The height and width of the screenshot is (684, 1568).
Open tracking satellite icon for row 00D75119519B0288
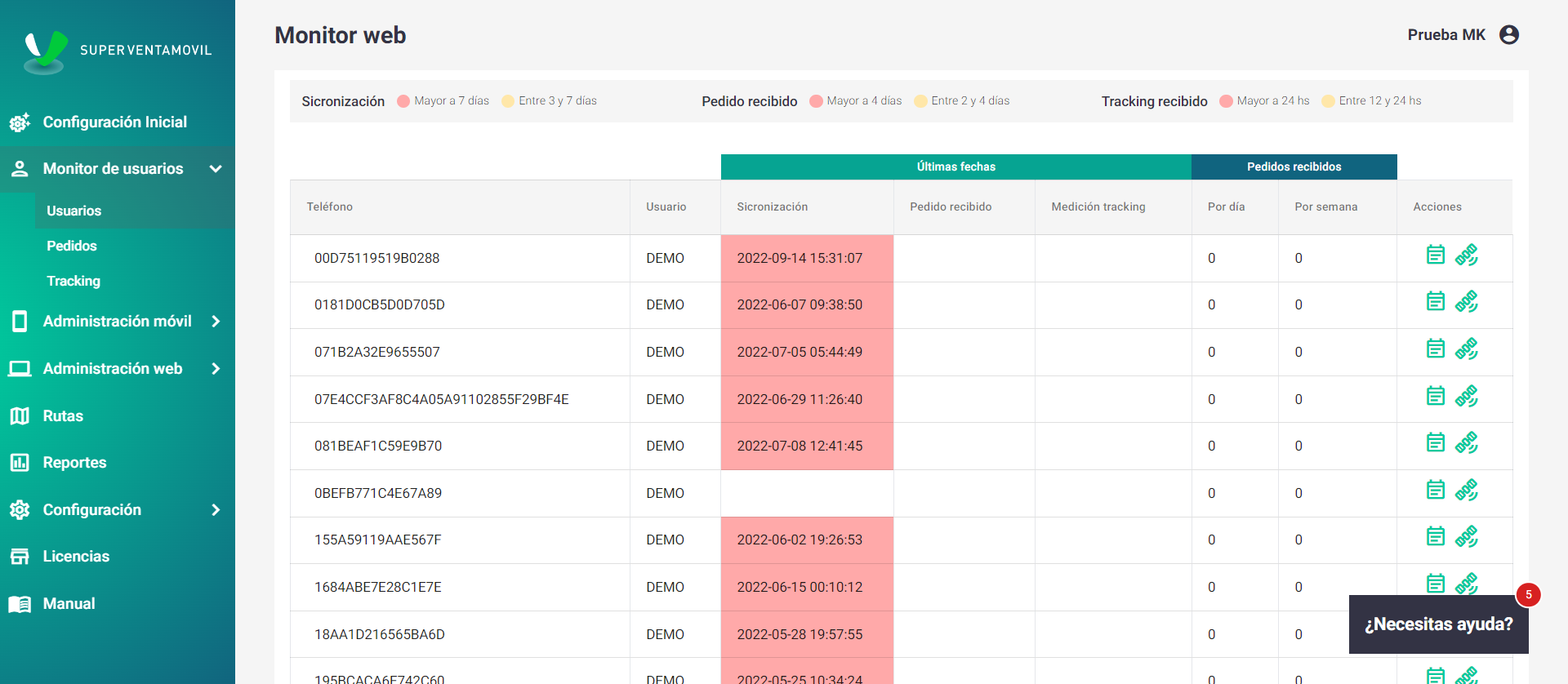pos(1467,255)
